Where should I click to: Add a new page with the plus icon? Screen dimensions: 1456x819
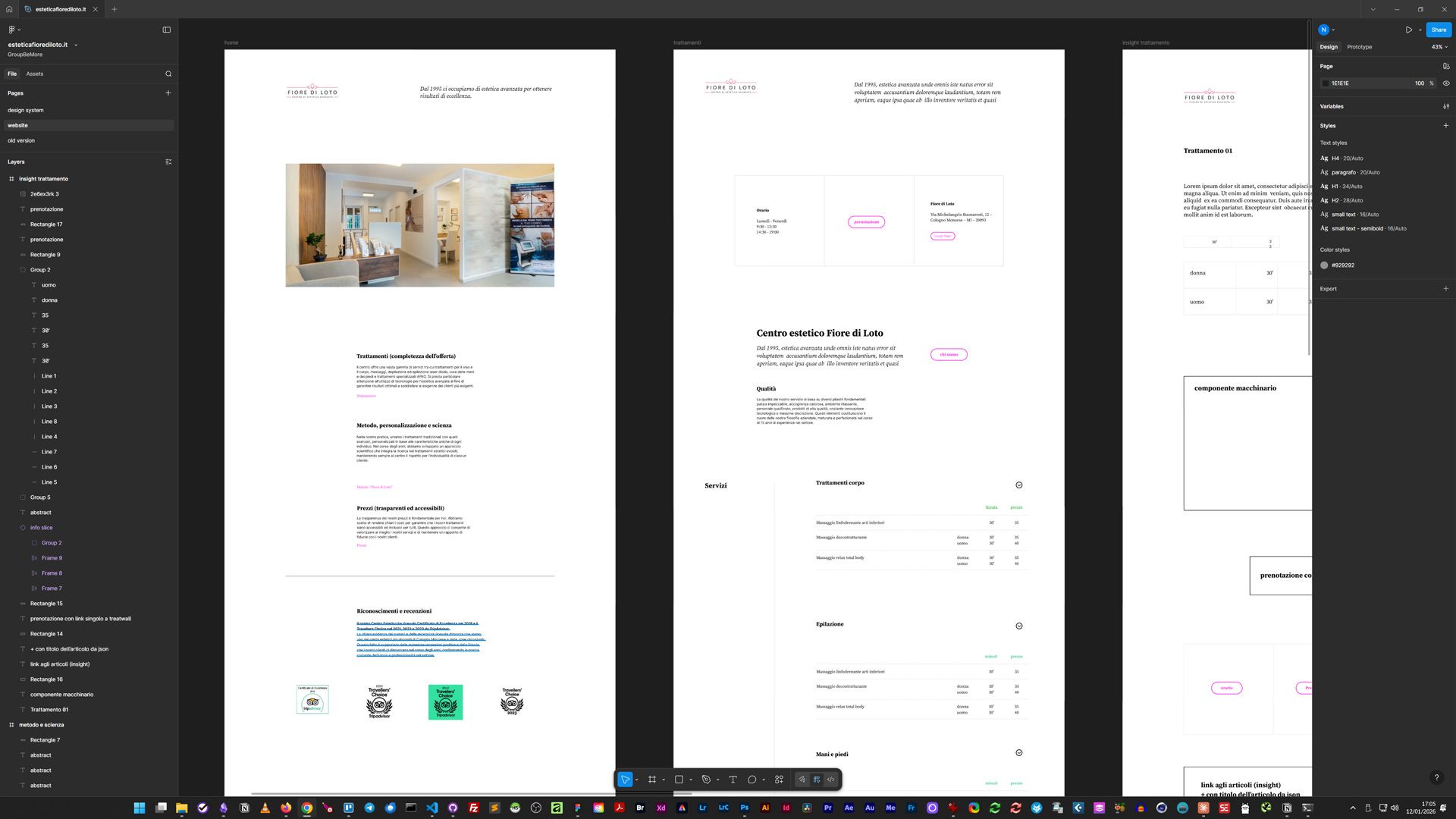(x=168, y=93)
